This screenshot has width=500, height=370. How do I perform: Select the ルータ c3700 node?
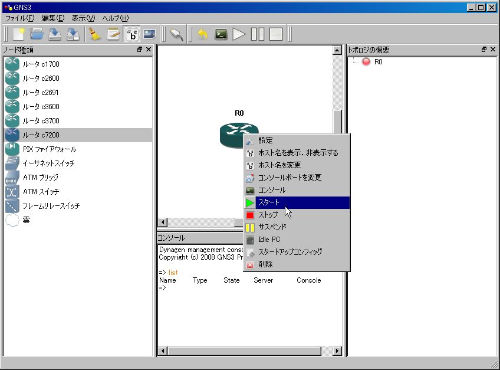[78, 121]
